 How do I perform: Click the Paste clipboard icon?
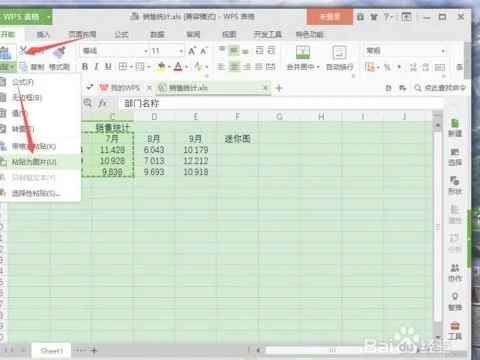pos(6,53)
